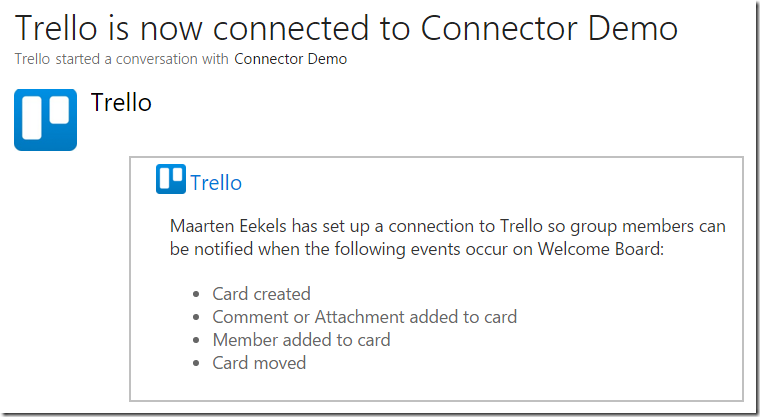Click gray 'Trello' at start of the subtitle
The image size is (760, 417).
pyautogui.click(x=32, y=59)
